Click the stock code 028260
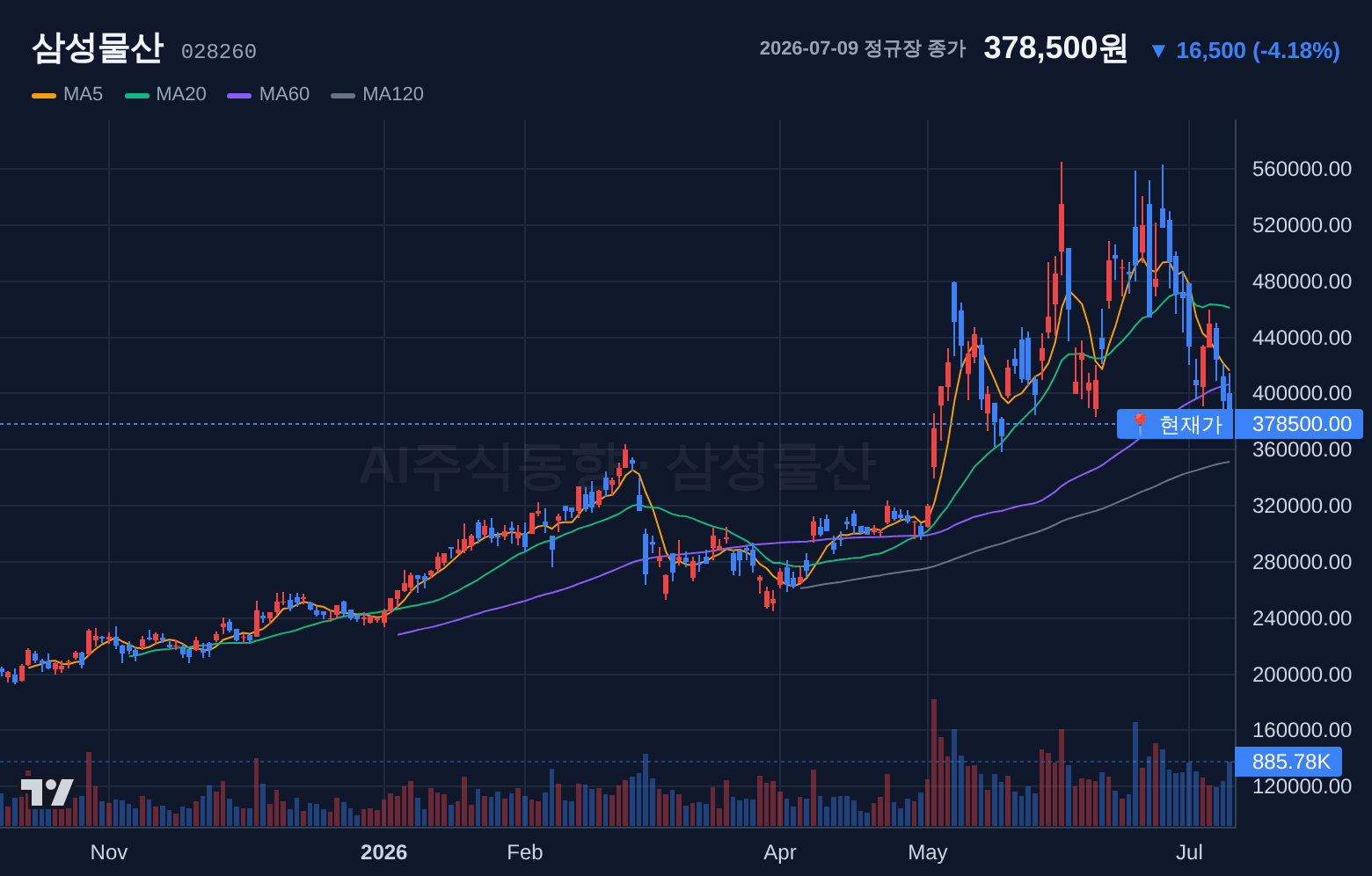 [219, 52]
